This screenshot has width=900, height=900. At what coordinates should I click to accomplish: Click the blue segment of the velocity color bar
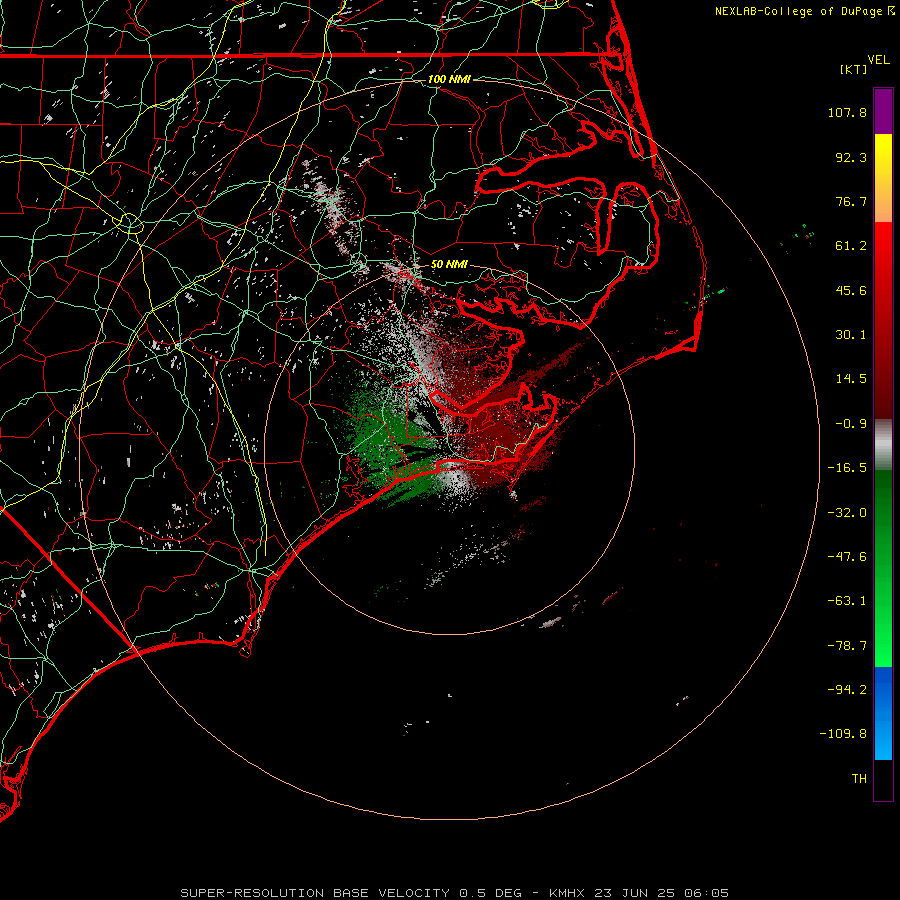click(883, 713)
